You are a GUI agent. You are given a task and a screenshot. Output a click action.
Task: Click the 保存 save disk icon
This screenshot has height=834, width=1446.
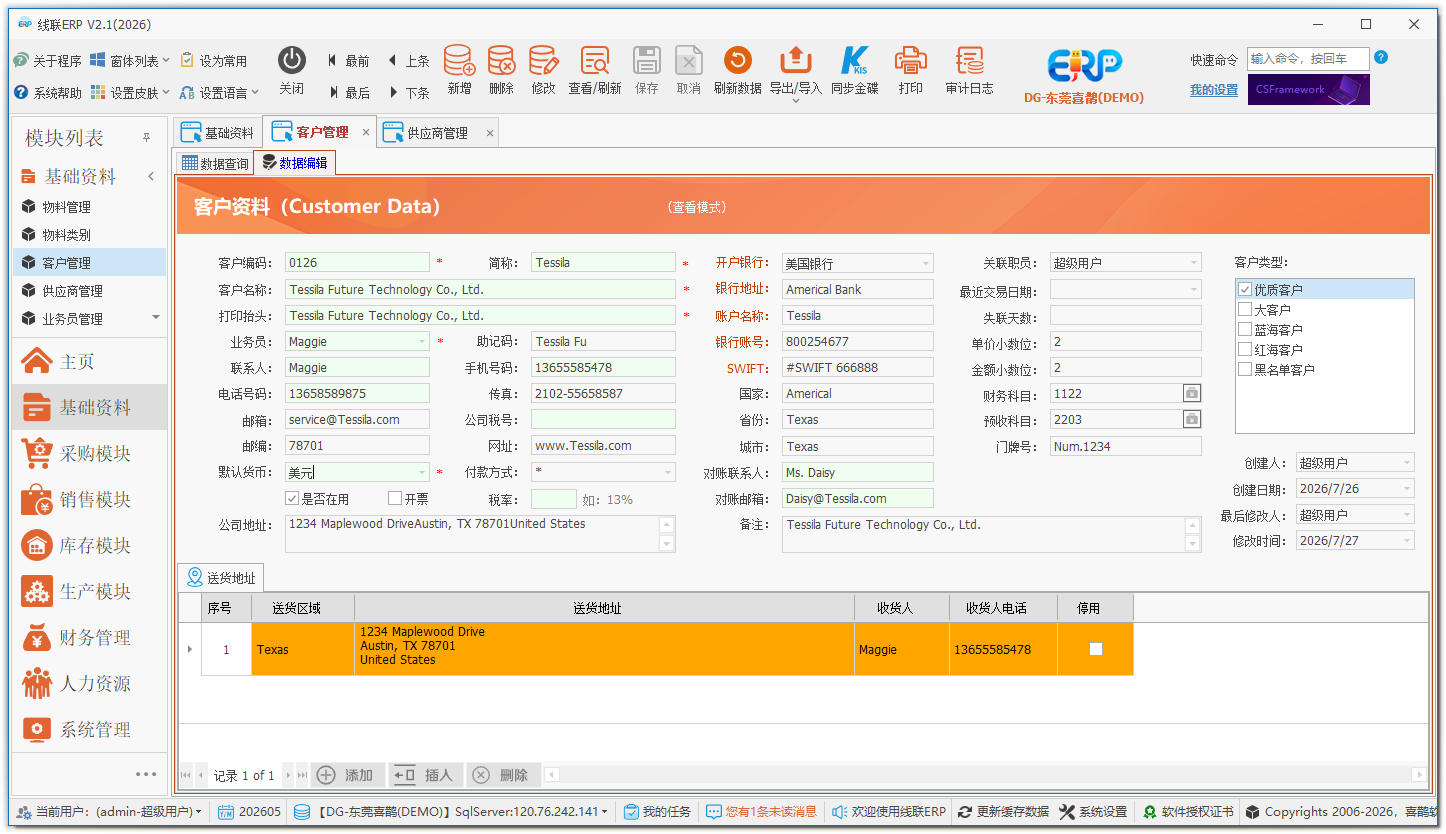point(647,61)
